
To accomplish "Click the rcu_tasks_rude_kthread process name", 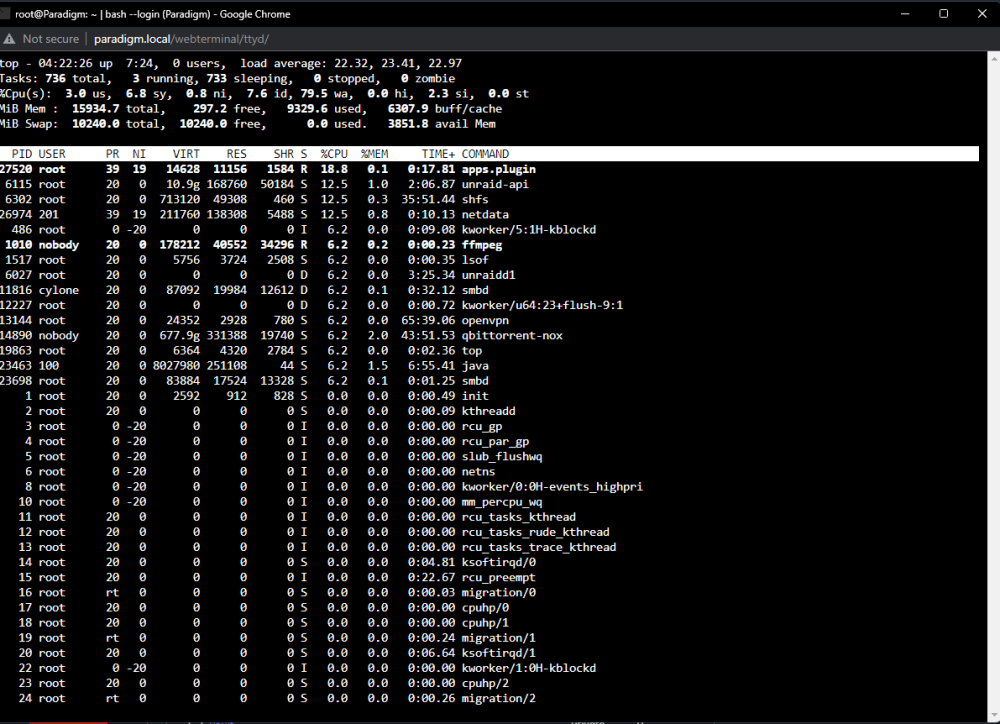I will [x=536, y=533].
